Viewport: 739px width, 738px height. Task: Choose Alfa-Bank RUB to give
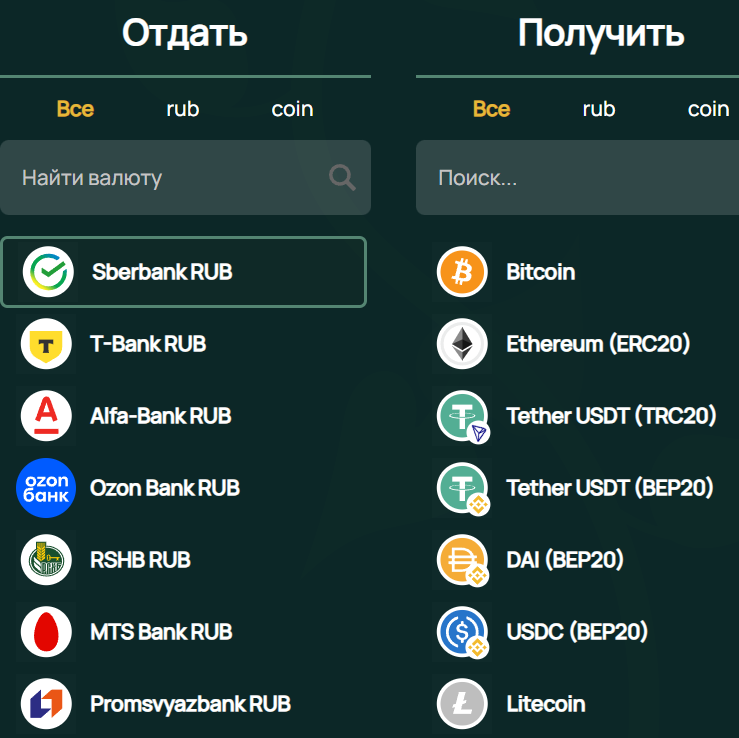[x=184, y=416]
